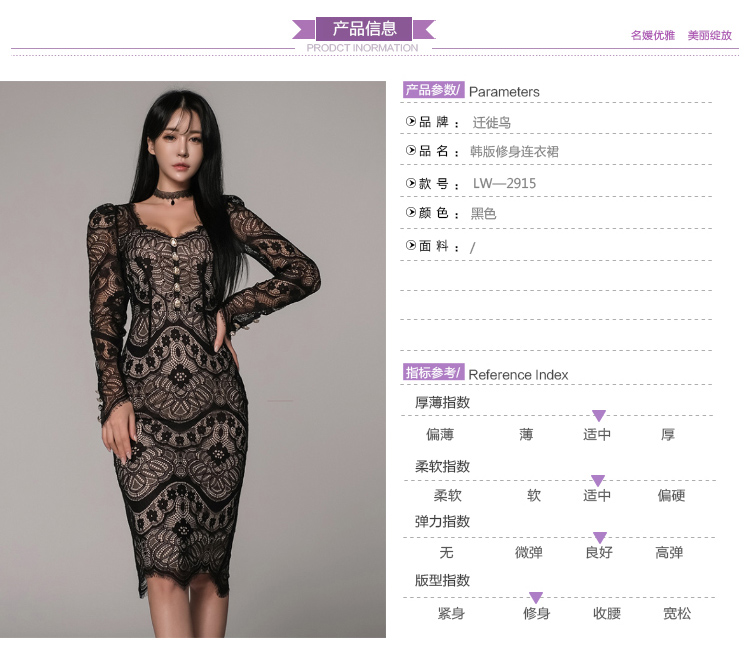Click the purple triangle on the 柔软指数 scale
Viewport: 750px width, 663px height.
point(598,480)
